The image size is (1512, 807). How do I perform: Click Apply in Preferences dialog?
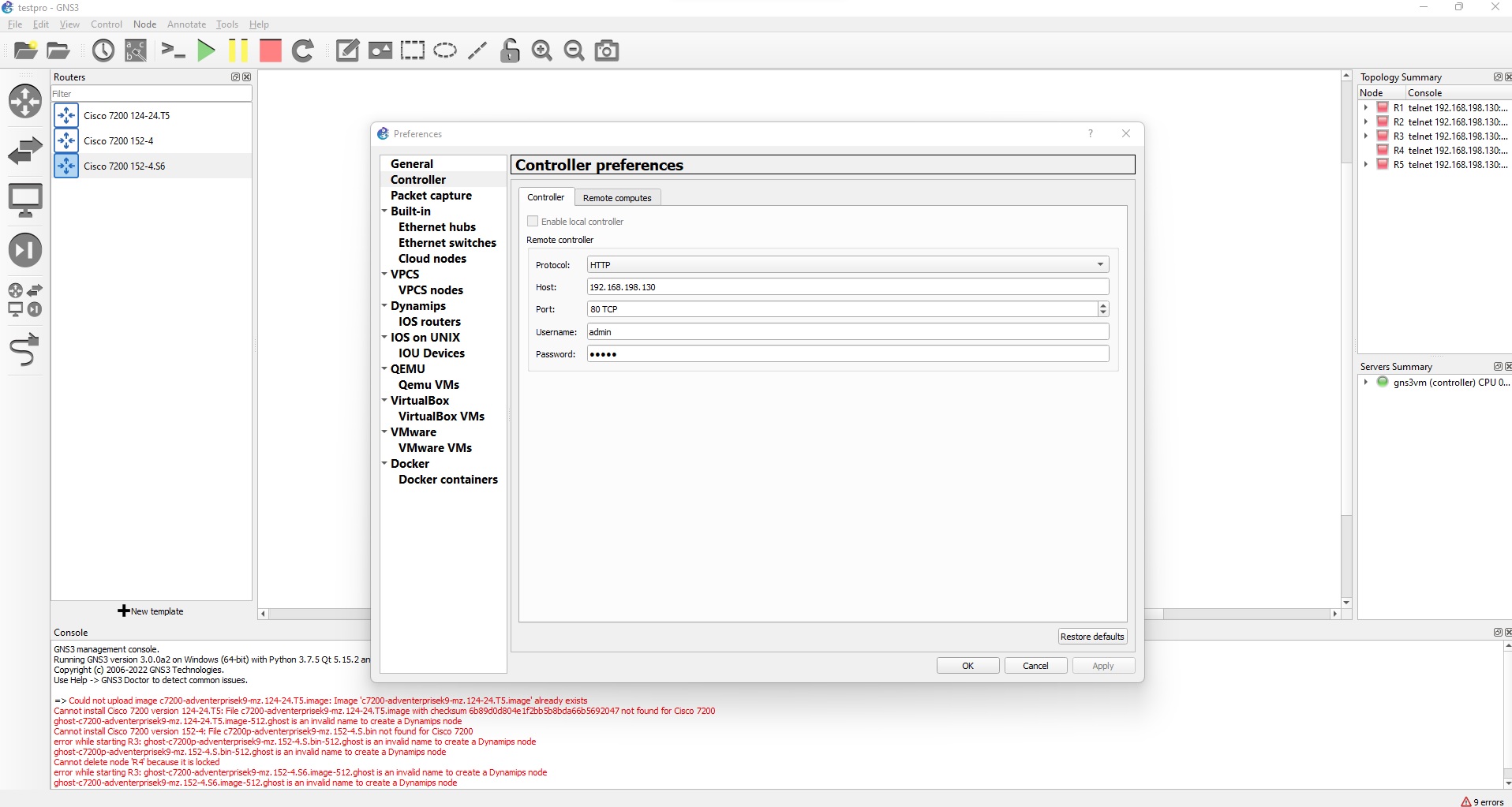coord(1103,666)
